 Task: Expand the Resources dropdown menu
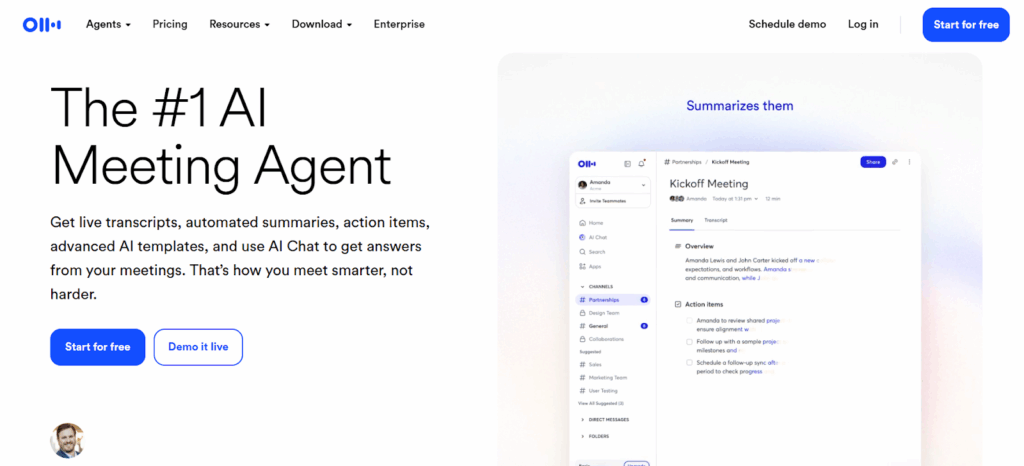pos(239,24)
